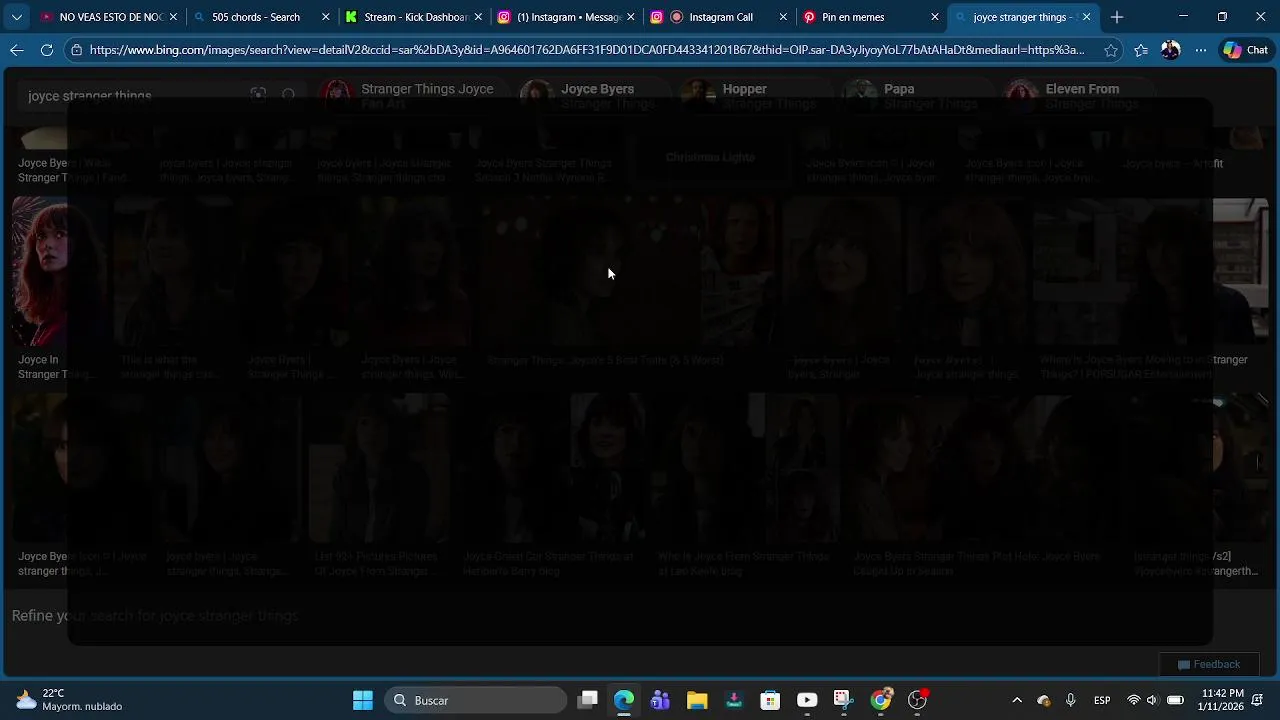Change the ESP input language
The width and height of the screenshot is (1280, 720).
click(x=1102, y=700)
